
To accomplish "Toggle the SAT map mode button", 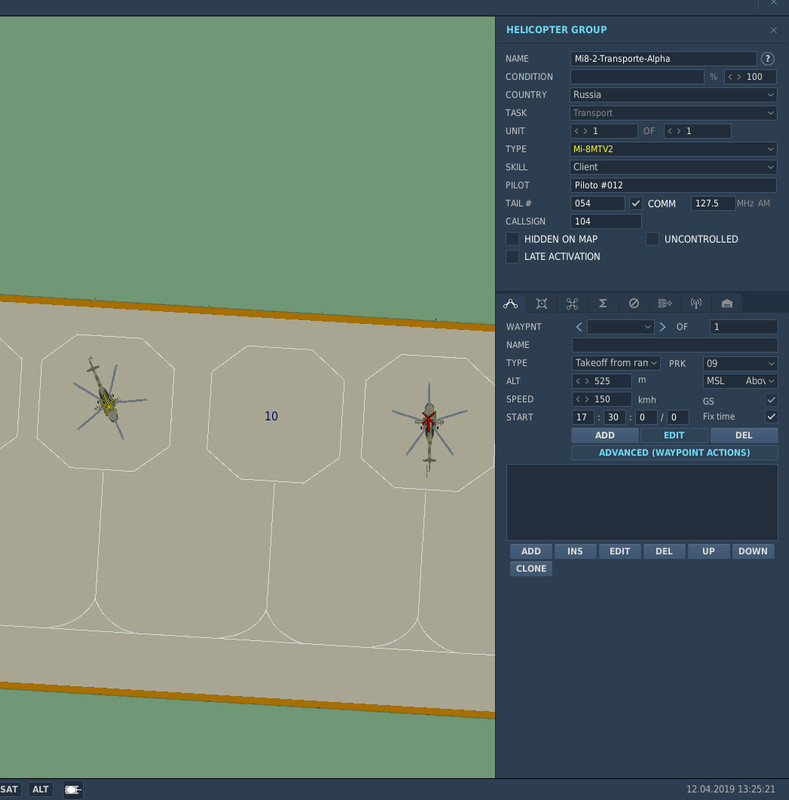I will point(9,790).
